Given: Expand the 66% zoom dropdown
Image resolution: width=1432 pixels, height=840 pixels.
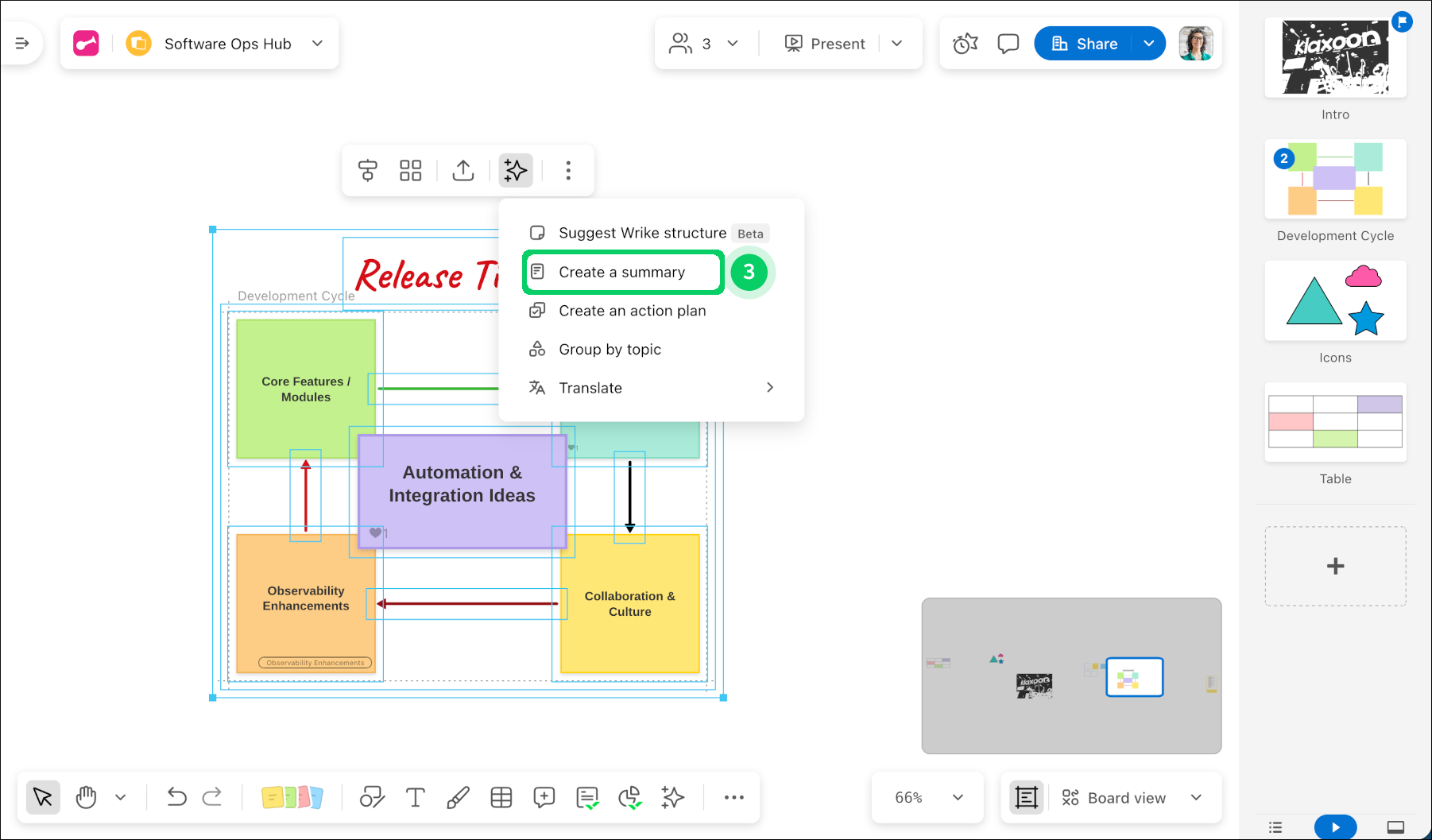Looking at the screenshot, I should (958, 797).
